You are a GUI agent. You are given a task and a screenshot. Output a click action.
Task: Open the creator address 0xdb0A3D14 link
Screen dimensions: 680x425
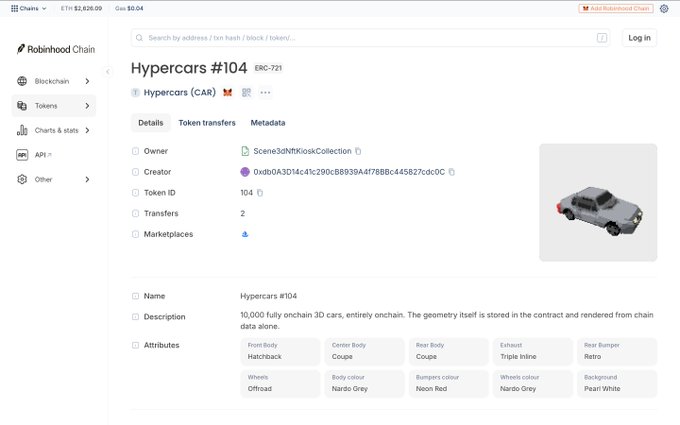click(349, 172)
